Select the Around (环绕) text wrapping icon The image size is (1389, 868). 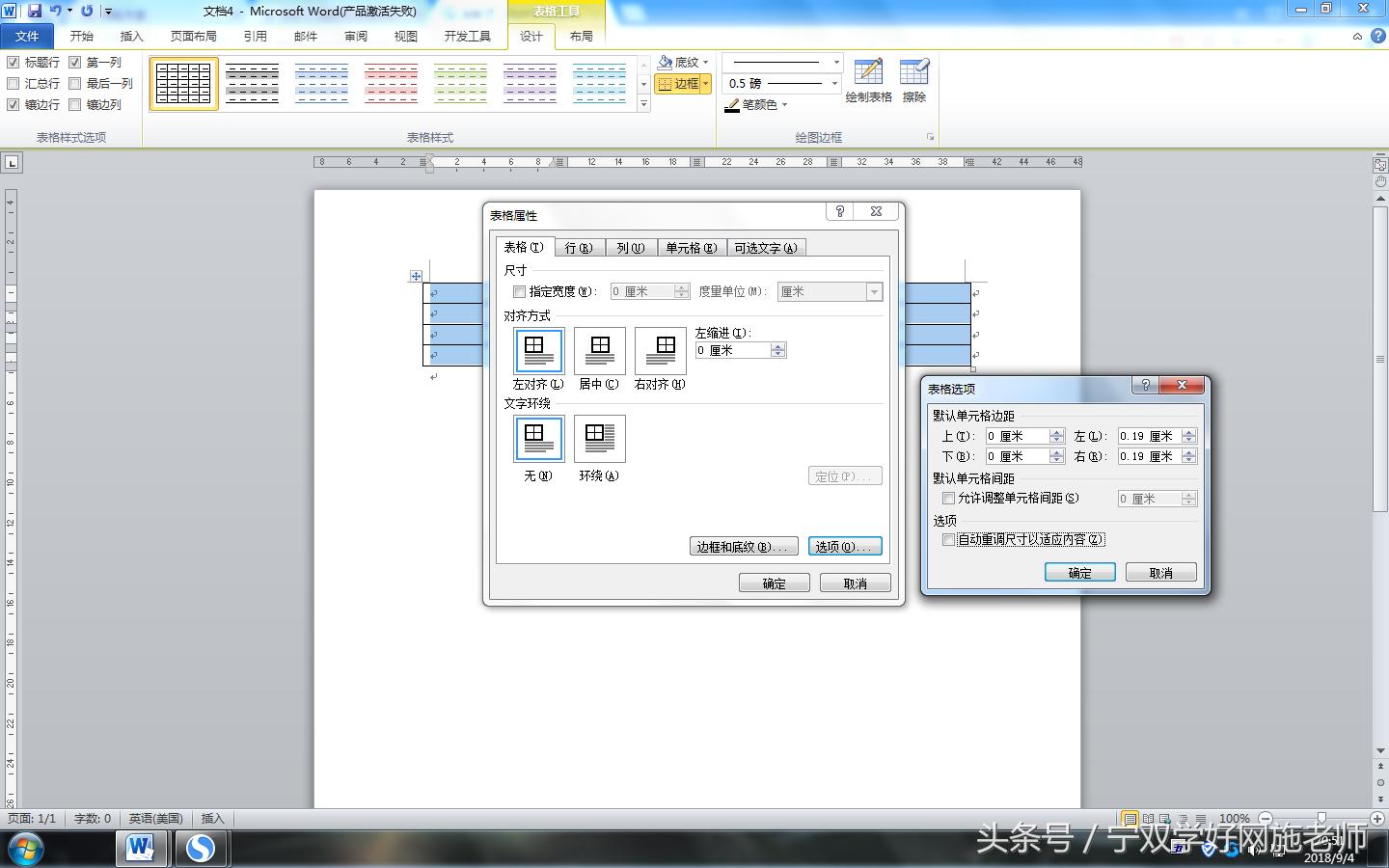(x=599, y=440)
